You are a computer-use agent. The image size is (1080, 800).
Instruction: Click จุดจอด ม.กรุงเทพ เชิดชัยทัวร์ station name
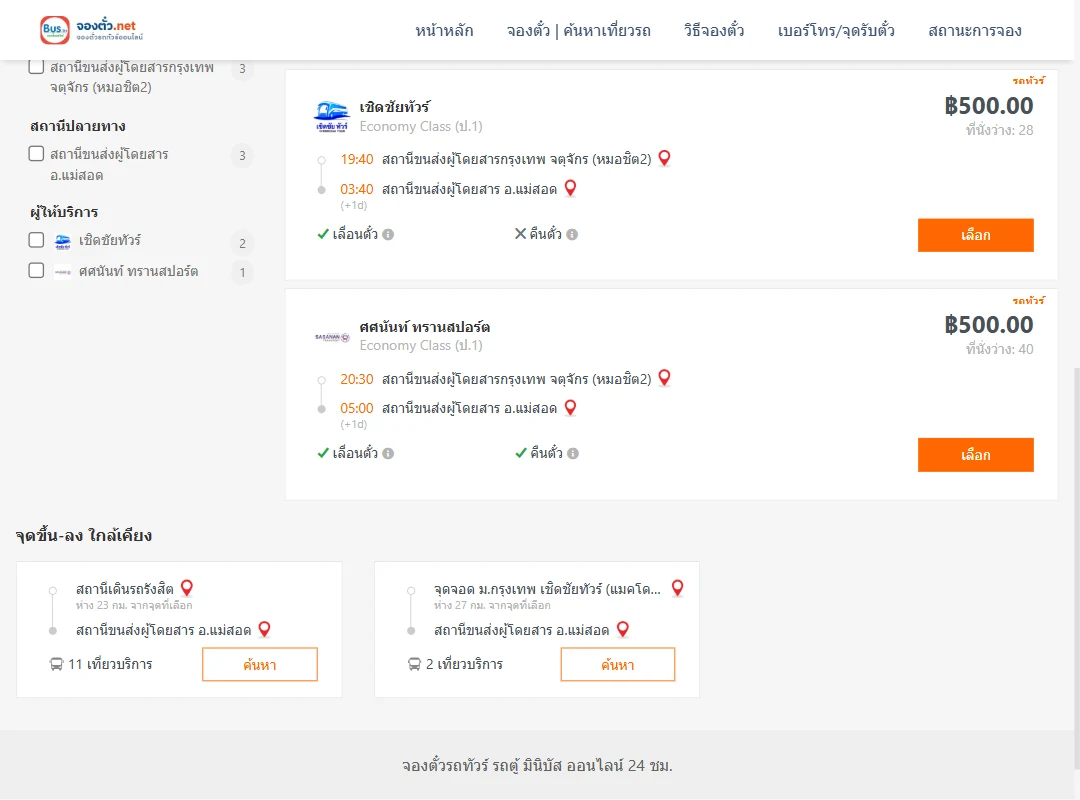tap(547, 589)
